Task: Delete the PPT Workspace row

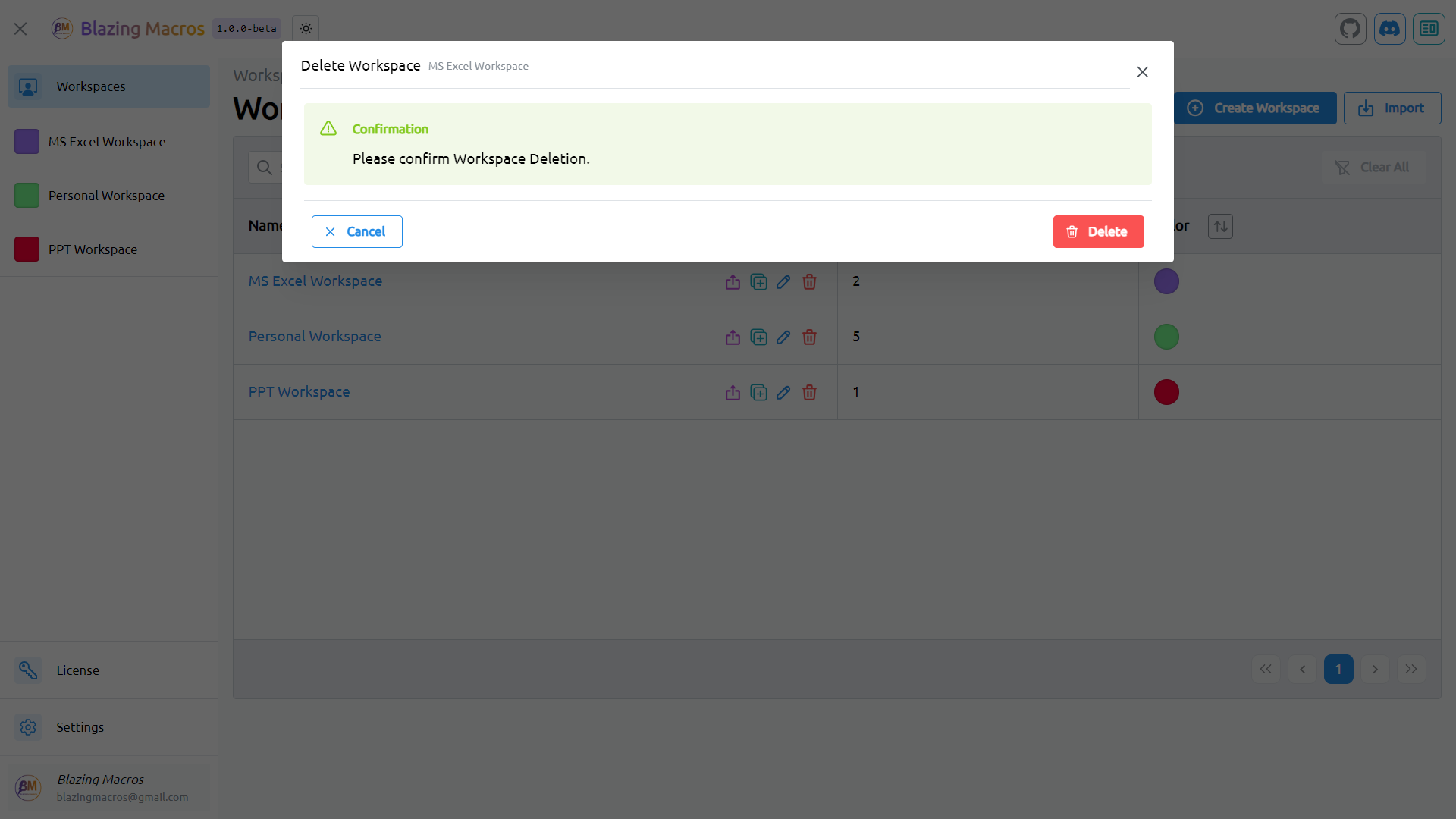Action: tap(809, 393)
